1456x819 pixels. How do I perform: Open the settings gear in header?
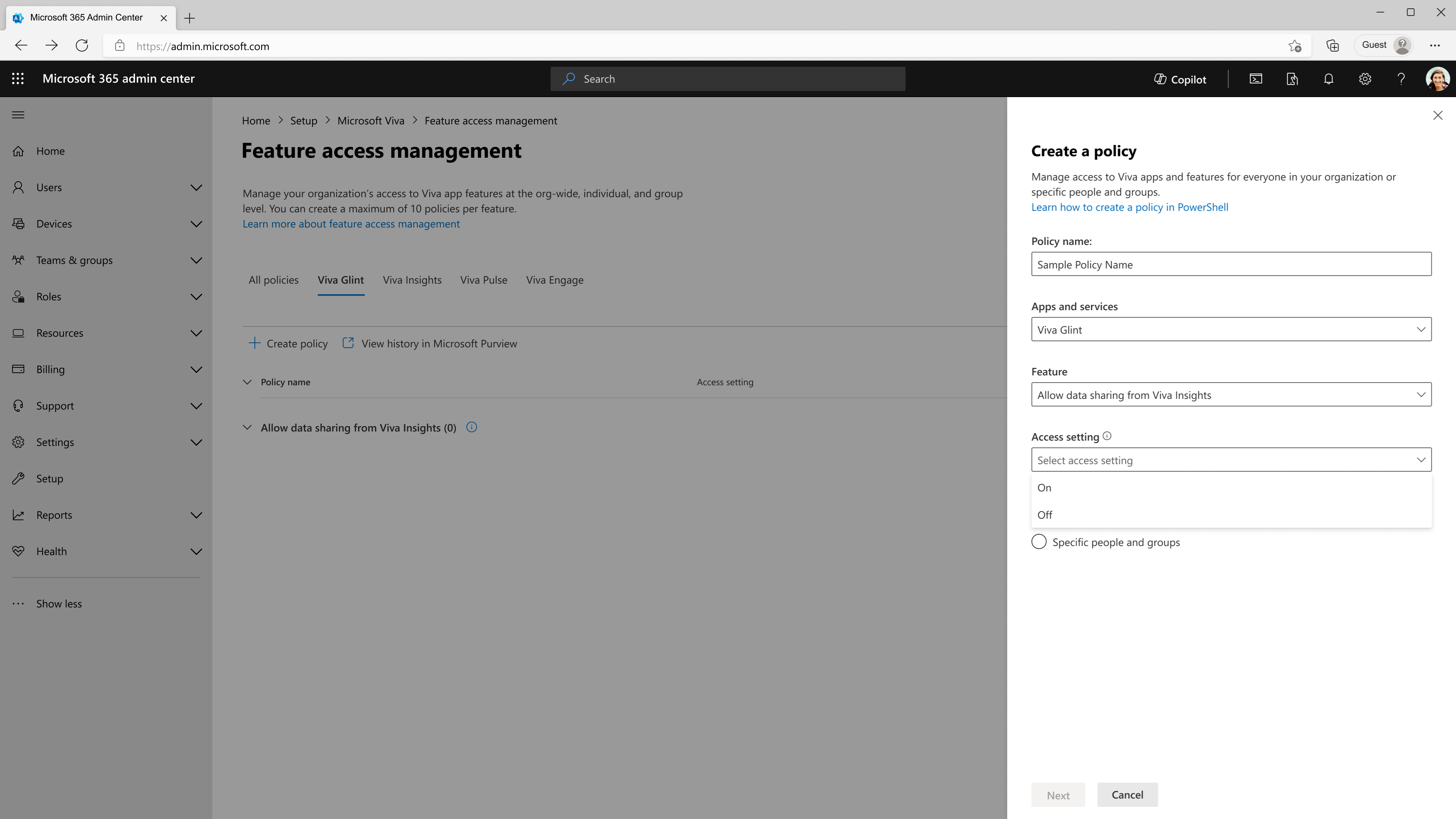pyautogui.click(x=1365, y=79)
